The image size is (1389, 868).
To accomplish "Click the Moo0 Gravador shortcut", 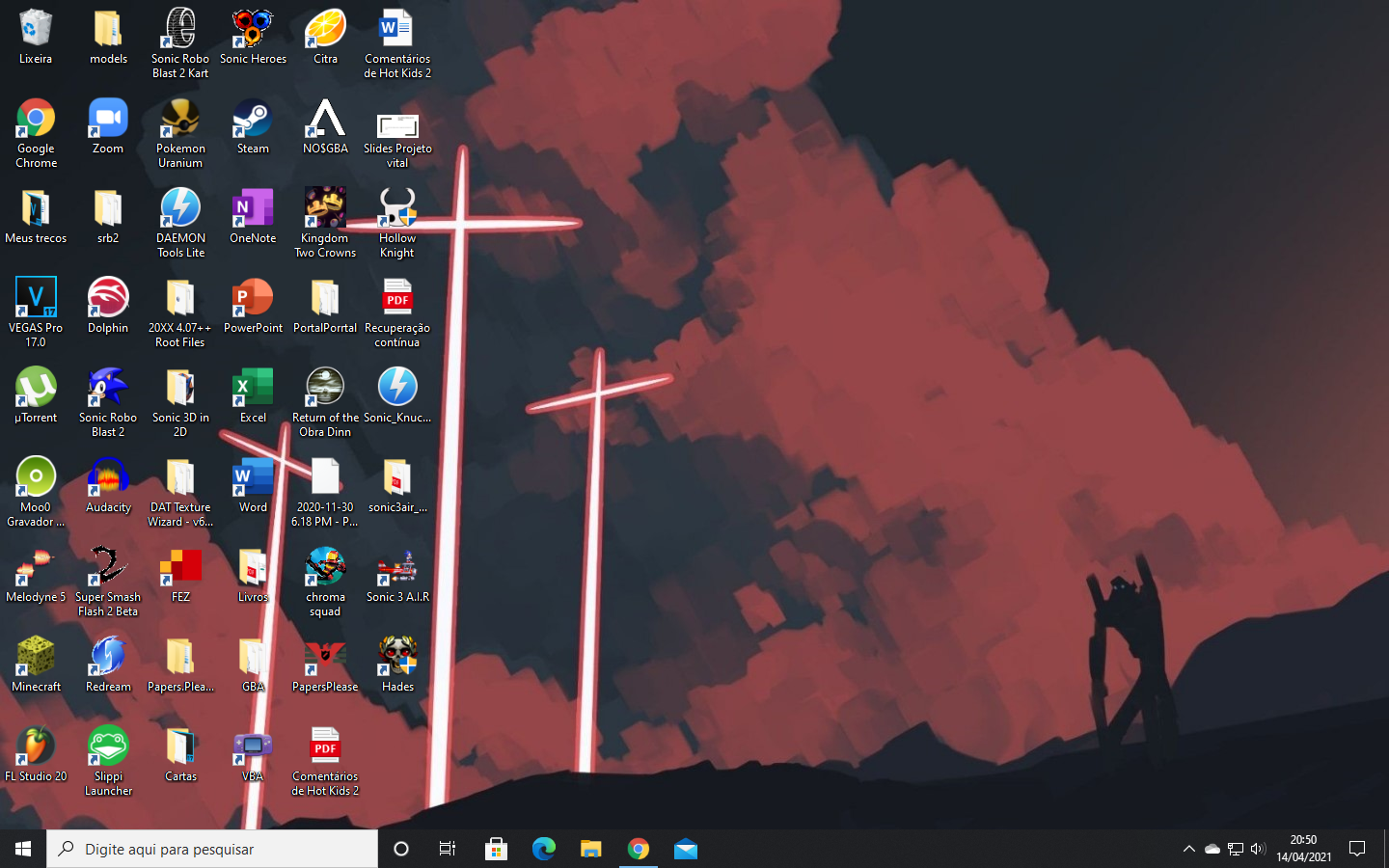I will (x=36, y=492).
